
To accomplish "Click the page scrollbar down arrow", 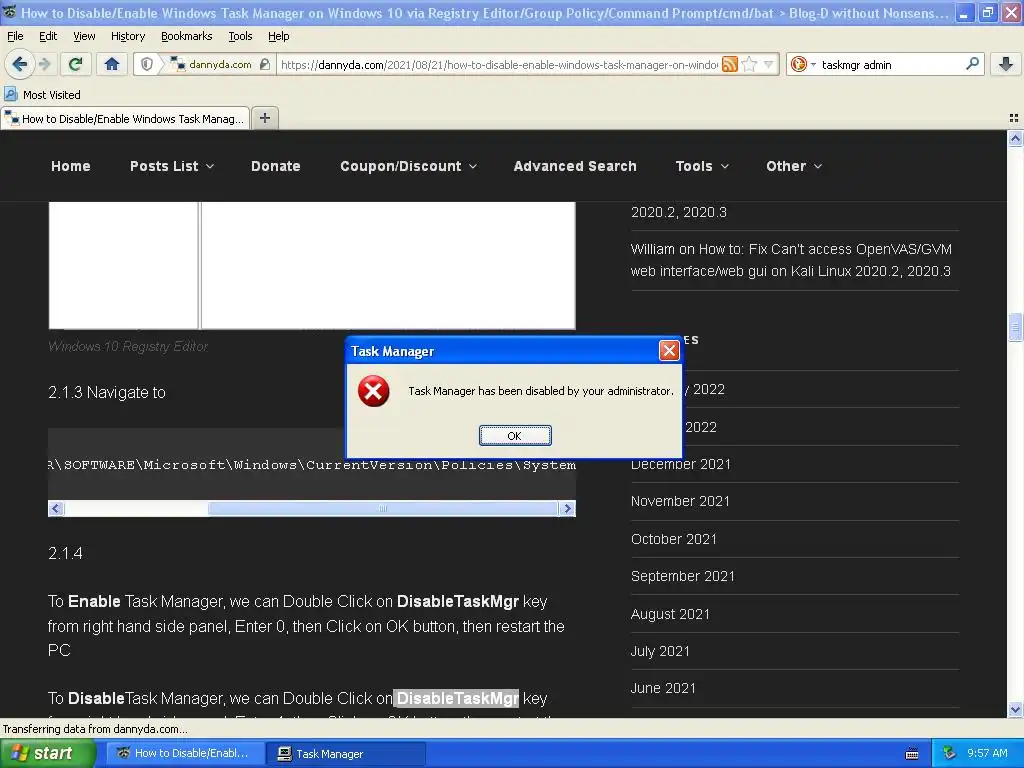I will tap(1015, 709).
